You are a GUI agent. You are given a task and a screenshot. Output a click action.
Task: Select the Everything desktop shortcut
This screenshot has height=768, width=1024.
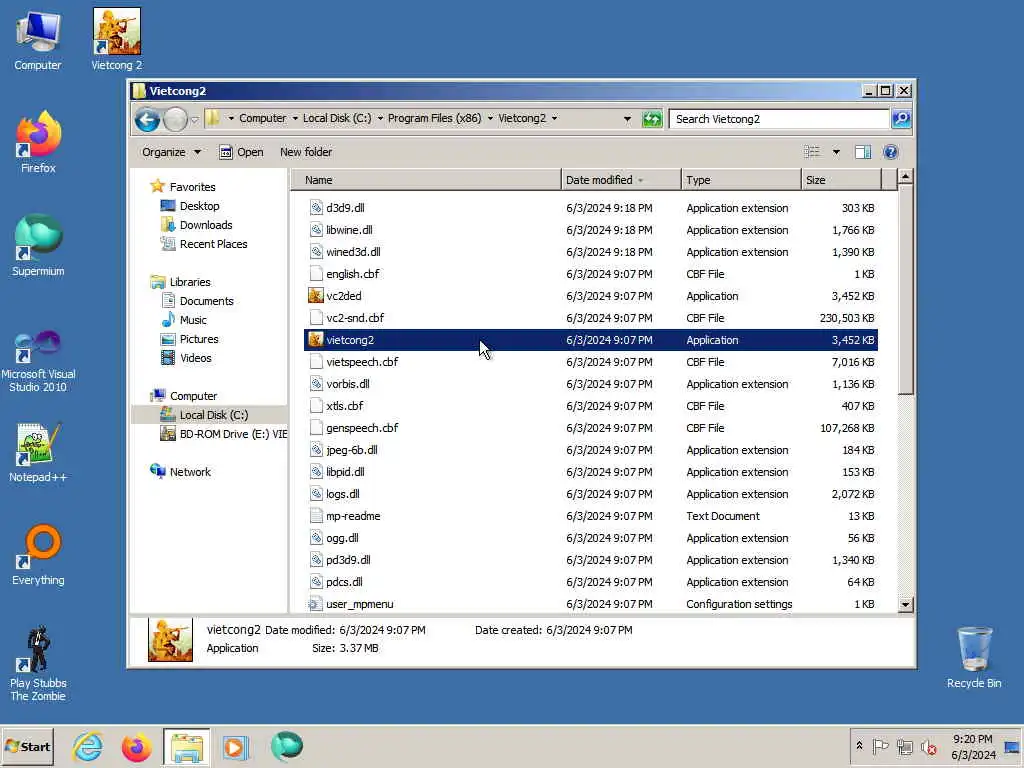pos(38,555)
